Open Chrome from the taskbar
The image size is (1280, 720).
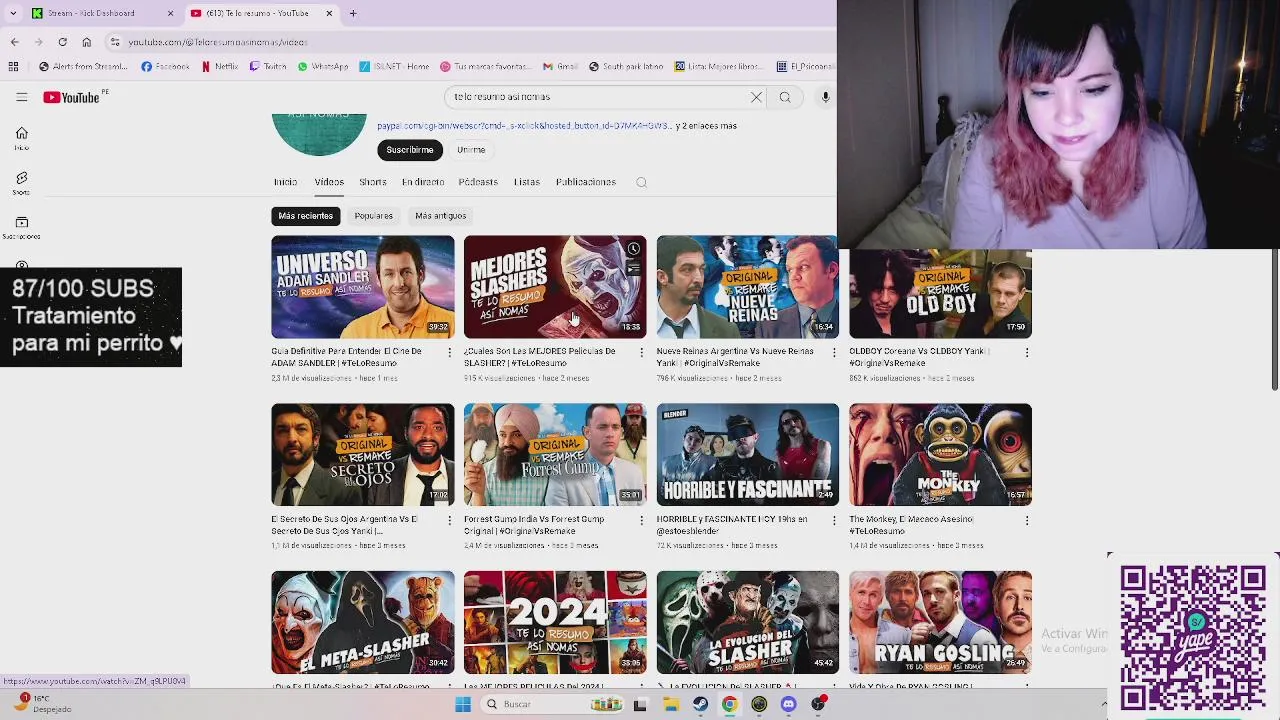(729, 704)
